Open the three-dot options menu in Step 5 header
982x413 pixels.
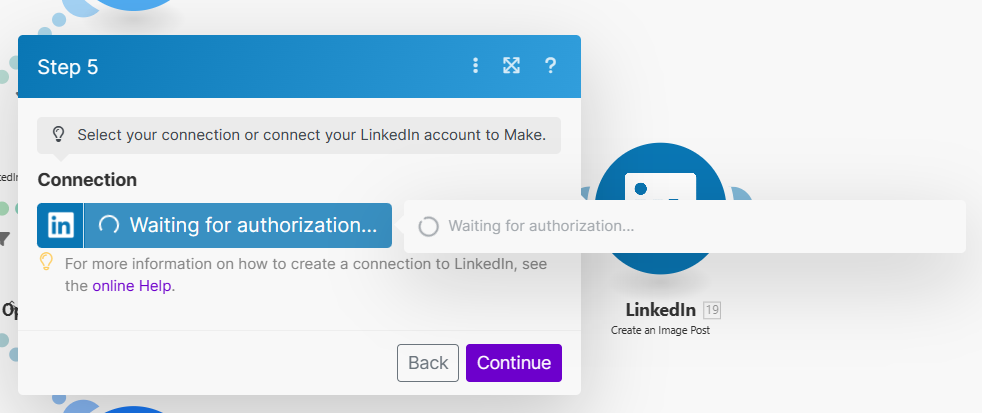coord(475,65)
